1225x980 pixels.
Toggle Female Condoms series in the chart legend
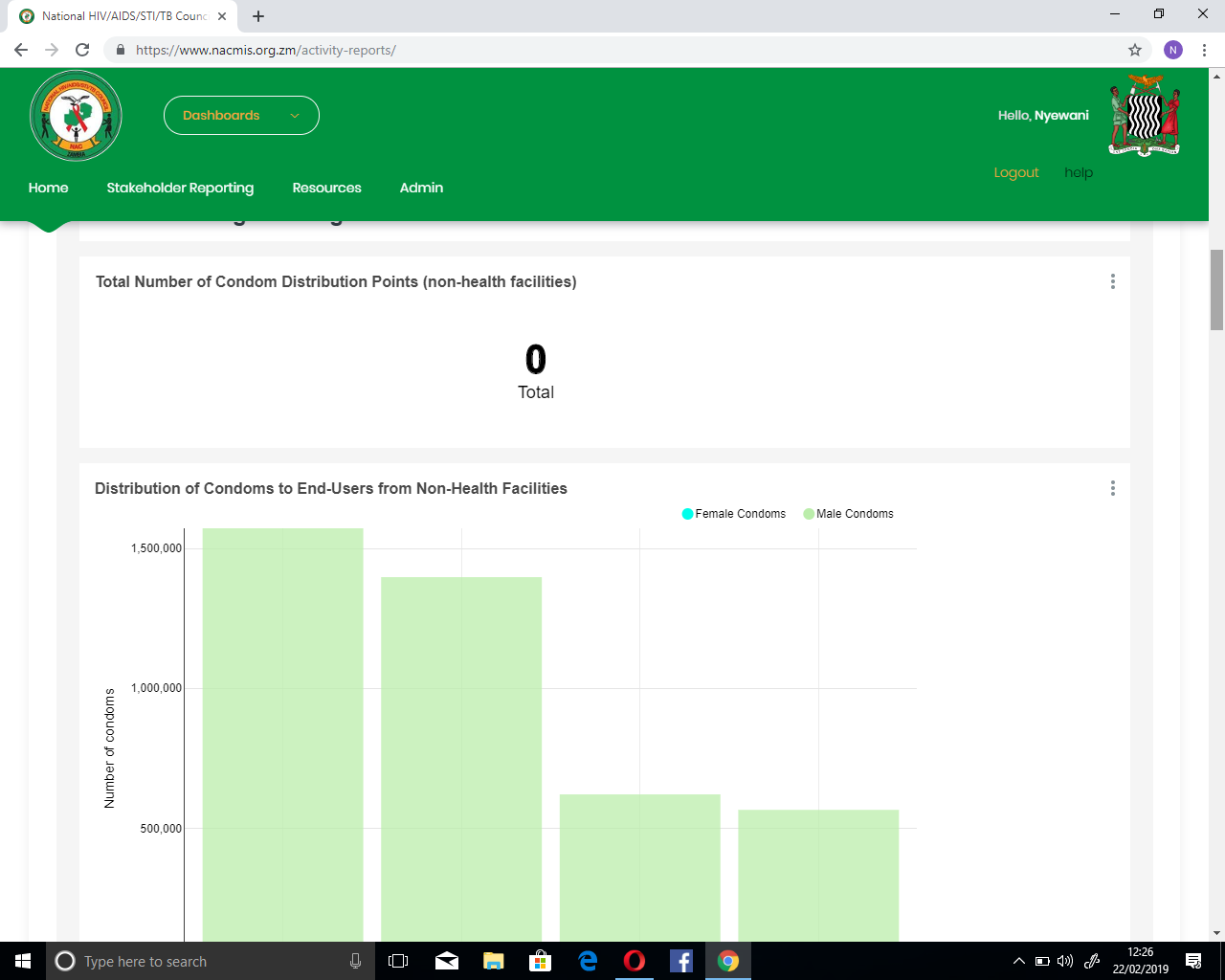733,514
